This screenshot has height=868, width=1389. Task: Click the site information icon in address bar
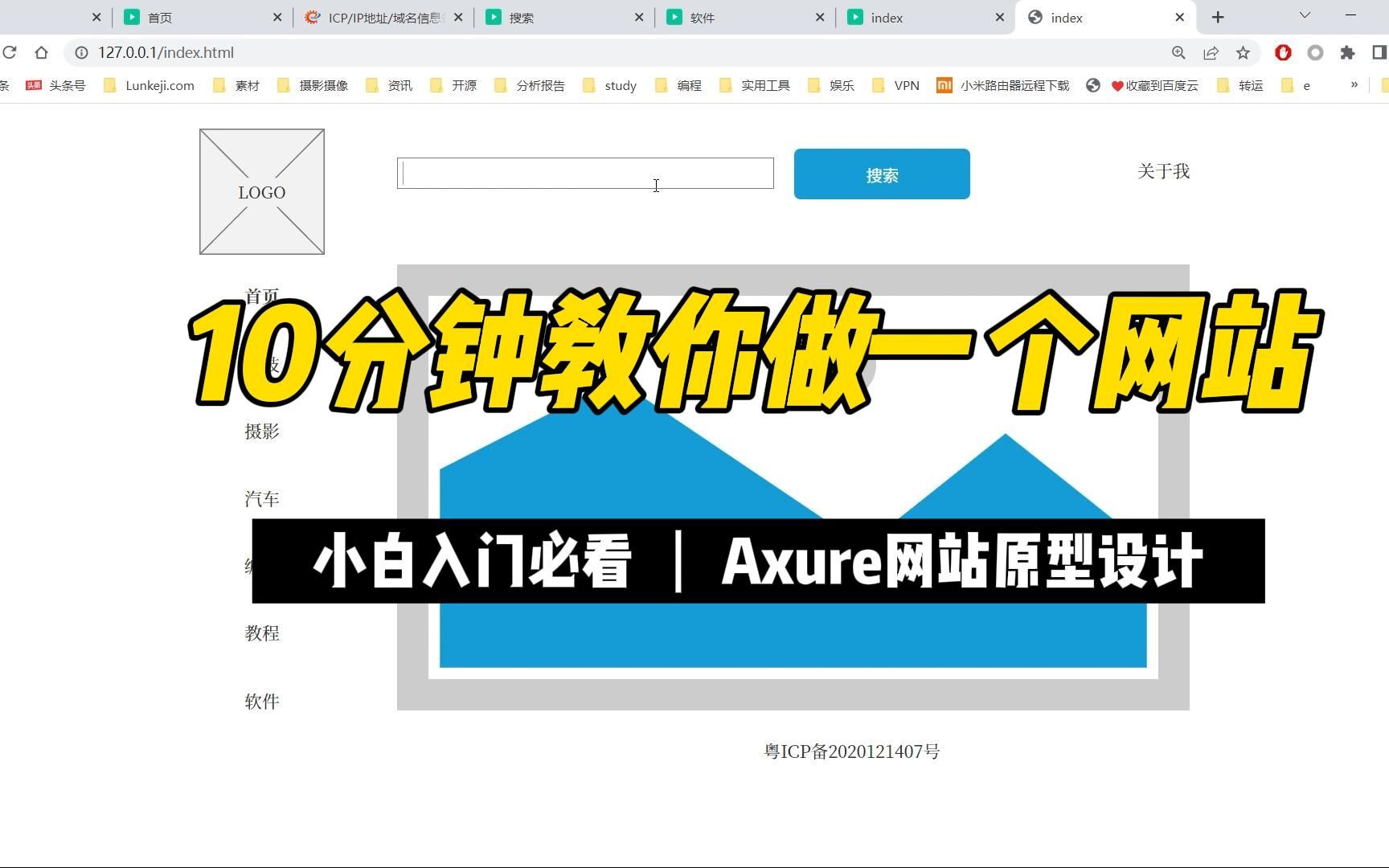tap(81, 52)
